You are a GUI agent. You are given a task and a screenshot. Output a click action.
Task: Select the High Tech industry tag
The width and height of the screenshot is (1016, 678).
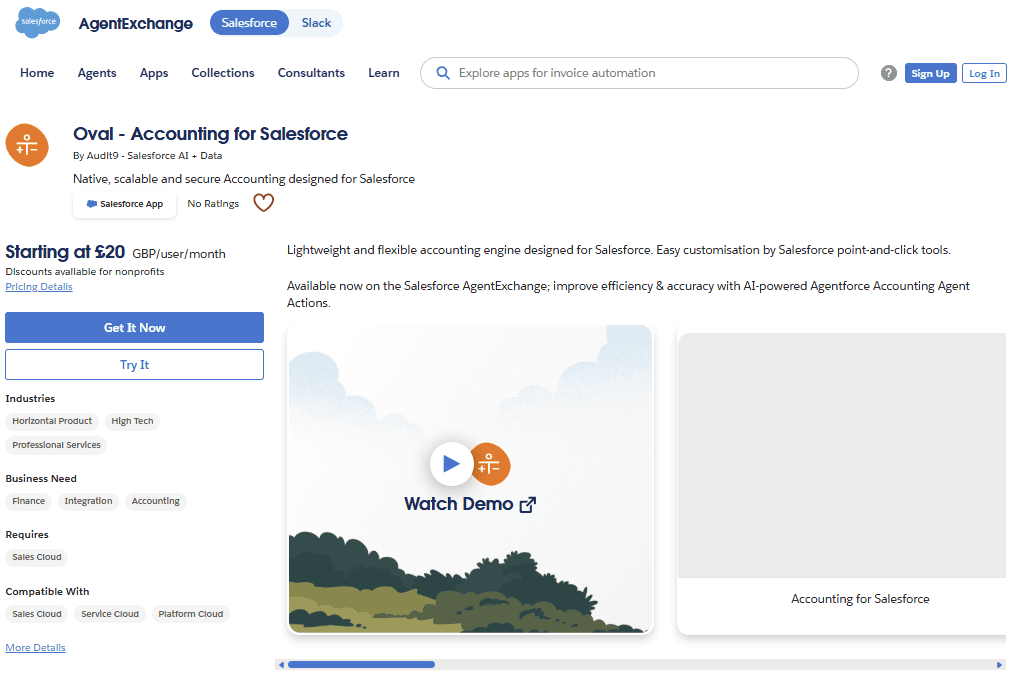[132, 421]
